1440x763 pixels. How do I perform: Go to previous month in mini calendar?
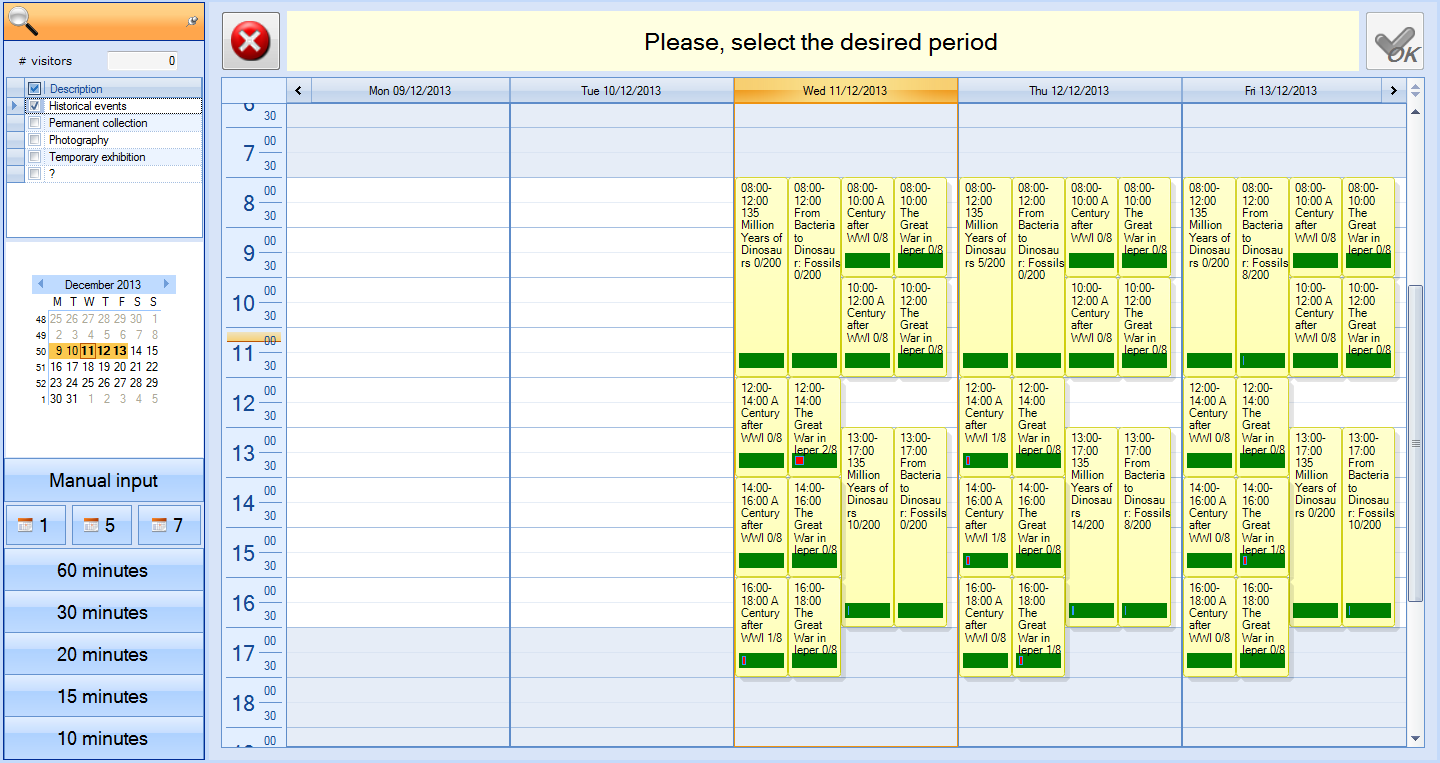point(40,285)
